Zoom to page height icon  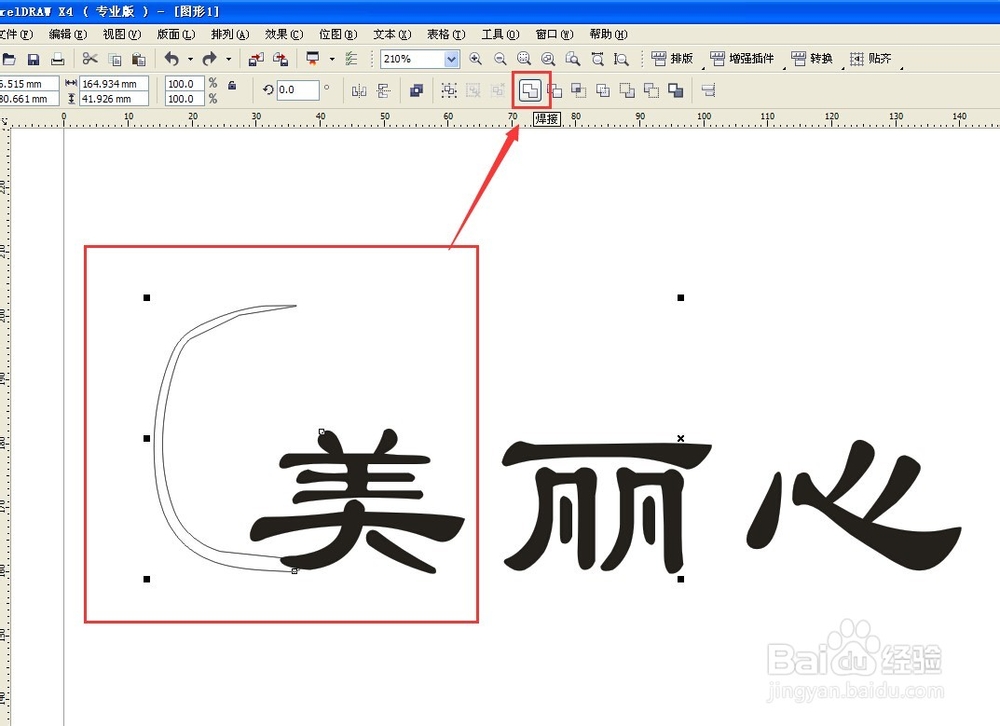(621, 59)
